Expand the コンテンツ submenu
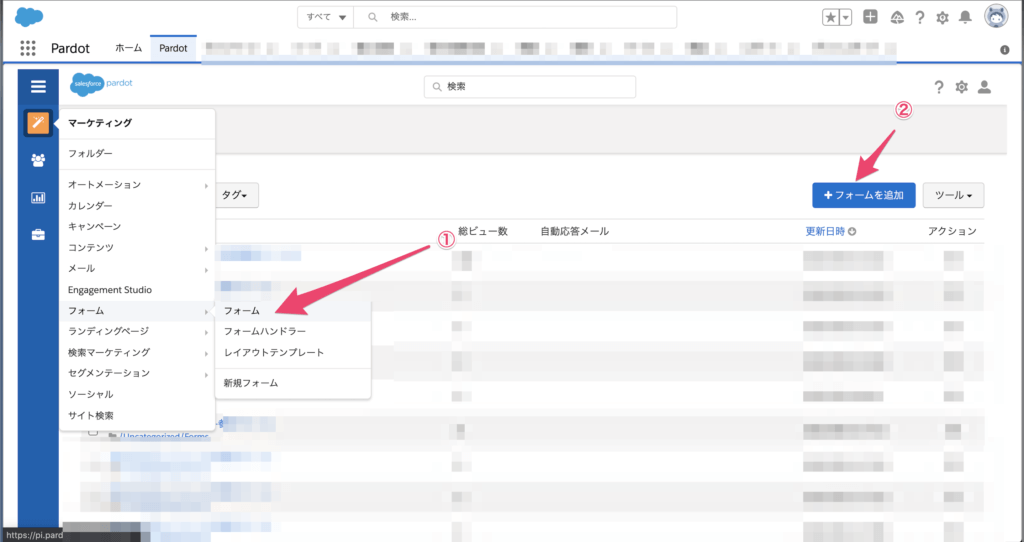 [137, 248]
